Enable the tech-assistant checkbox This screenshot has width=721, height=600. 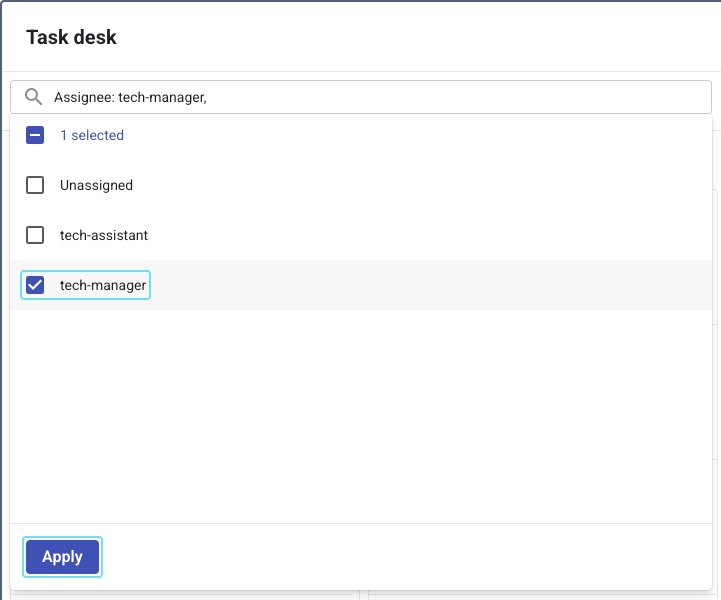point(35,235)
